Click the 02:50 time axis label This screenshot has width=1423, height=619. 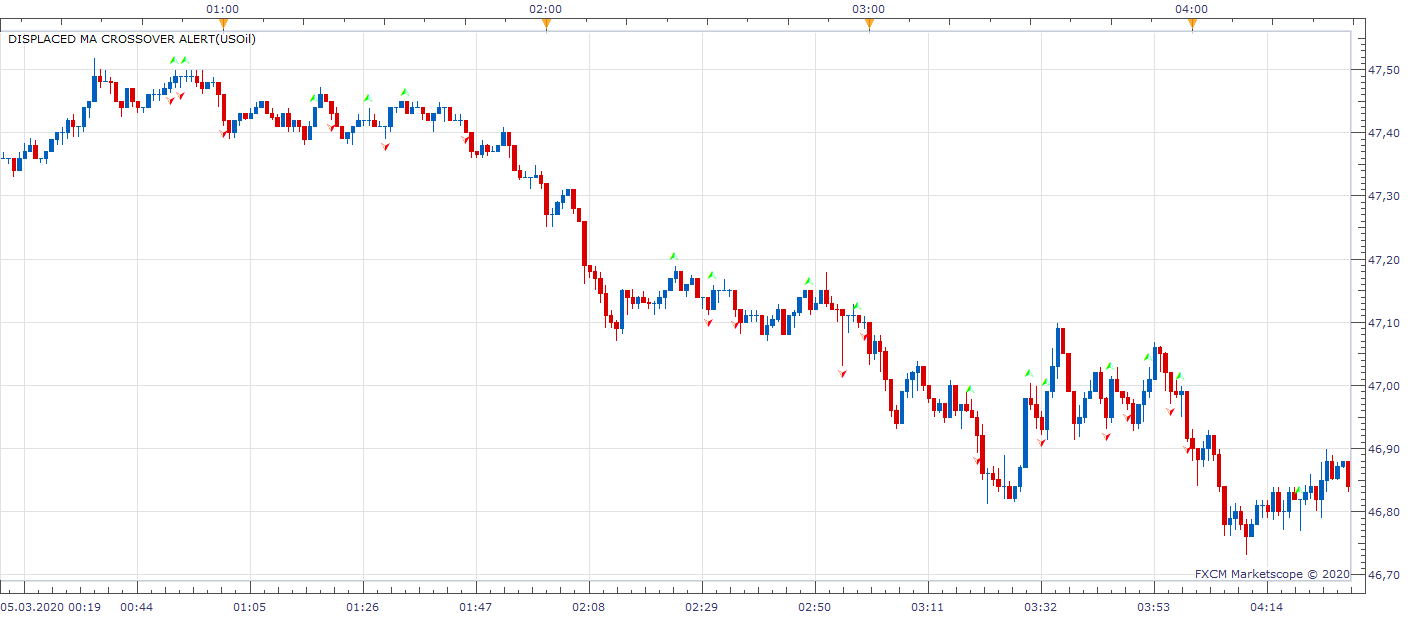point(815,607)
